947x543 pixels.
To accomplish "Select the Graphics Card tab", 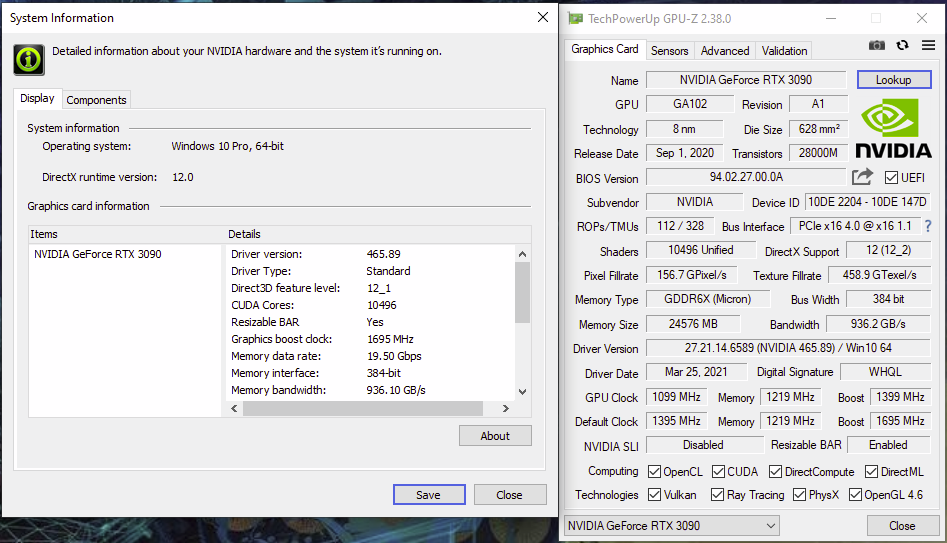I will tap(605, 49).
